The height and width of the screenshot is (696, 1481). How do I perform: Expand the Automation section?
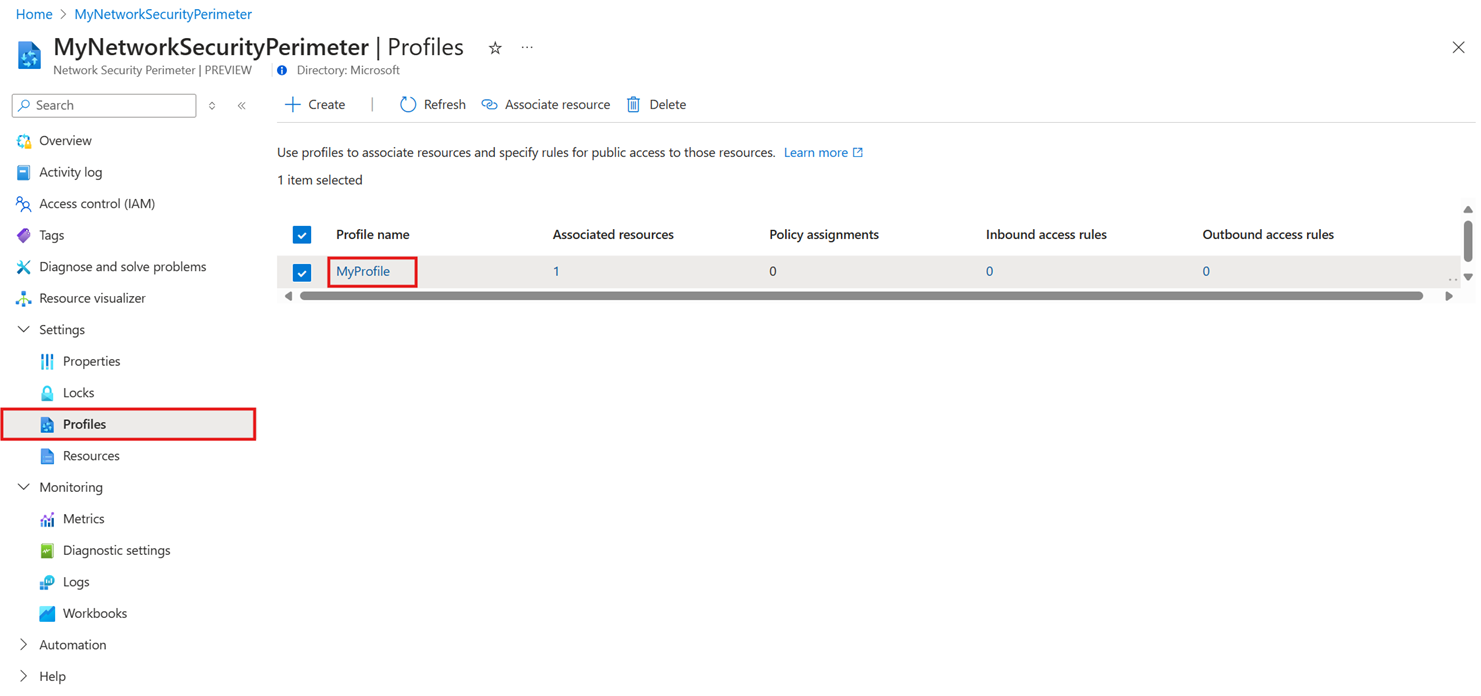pyautogui.click(x=24, y=645)
